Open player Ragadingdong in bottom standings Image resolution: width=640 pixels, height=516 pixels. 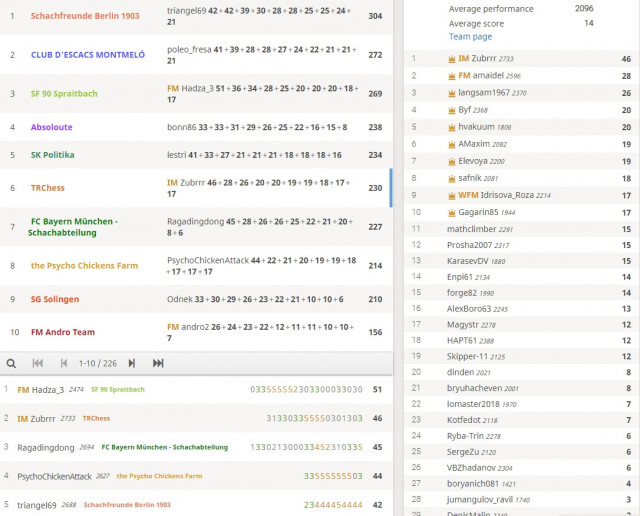[46, 448]
